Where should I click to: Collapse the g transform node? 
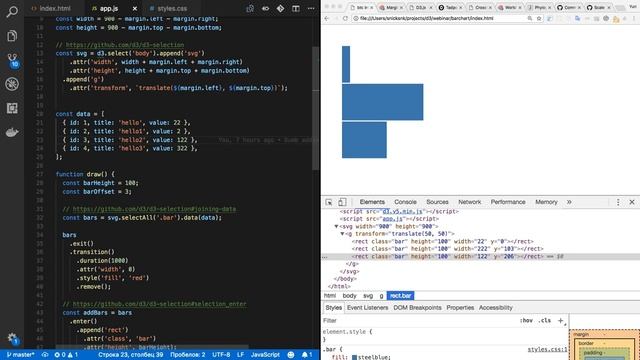(342, 234)
